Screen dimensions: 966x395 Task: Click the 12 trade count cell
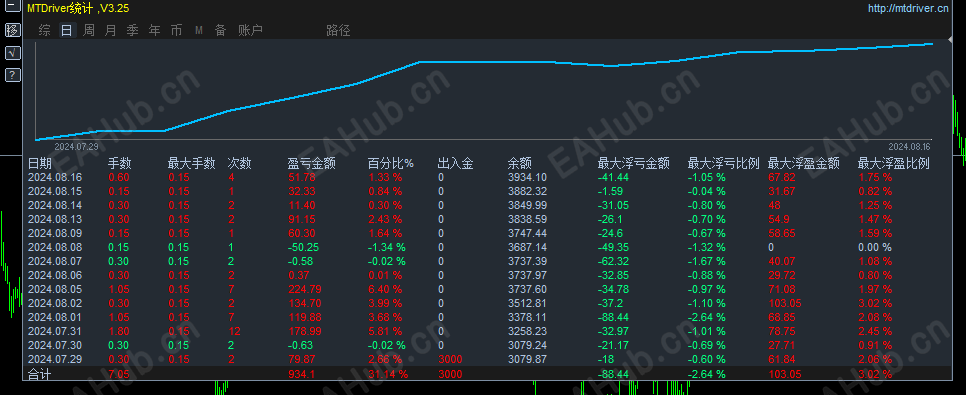point(234,332)
